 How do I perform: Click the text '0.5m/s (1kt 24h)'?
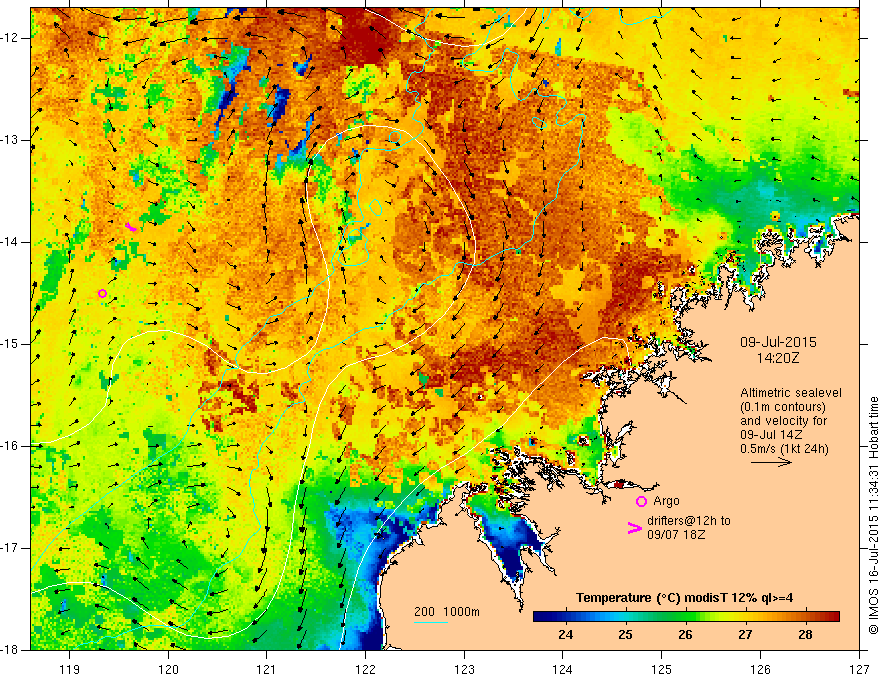click(784, 449)
